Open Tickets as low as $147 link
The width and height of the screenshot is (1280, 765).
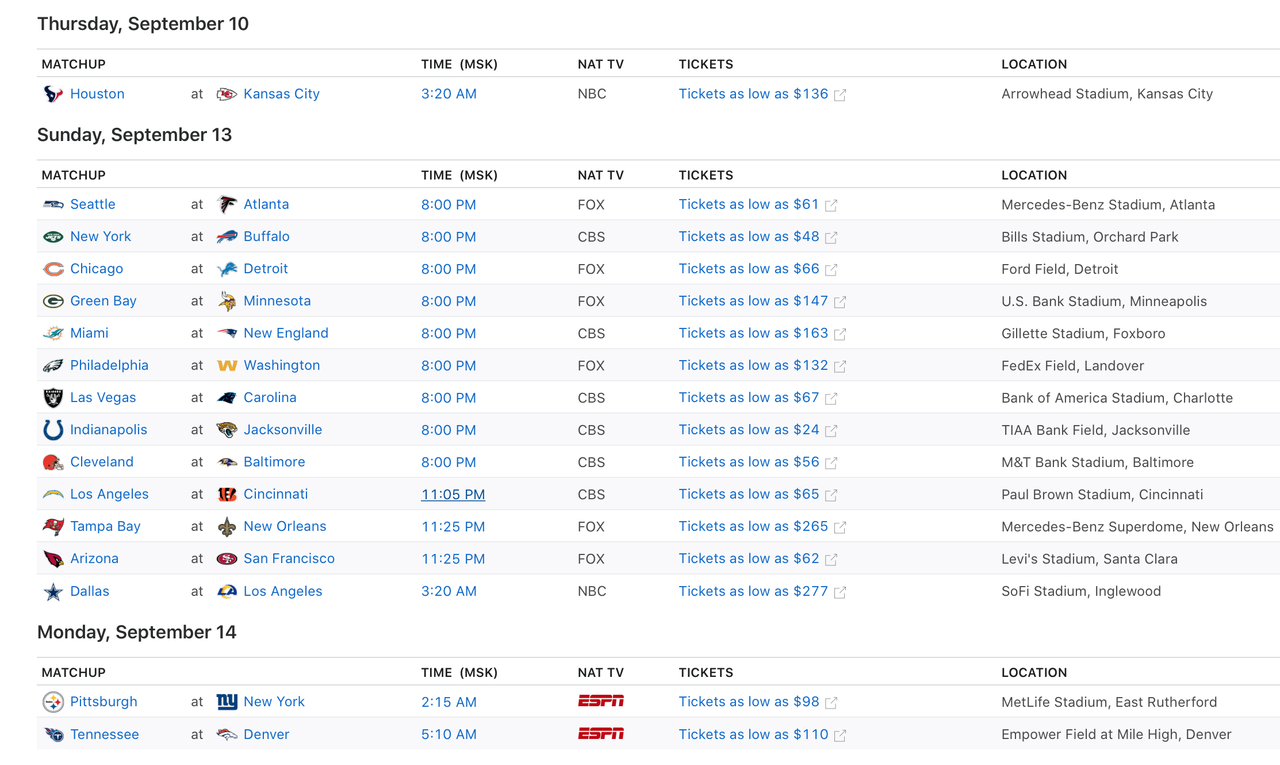pyautogui.click(x=754, y=301)
